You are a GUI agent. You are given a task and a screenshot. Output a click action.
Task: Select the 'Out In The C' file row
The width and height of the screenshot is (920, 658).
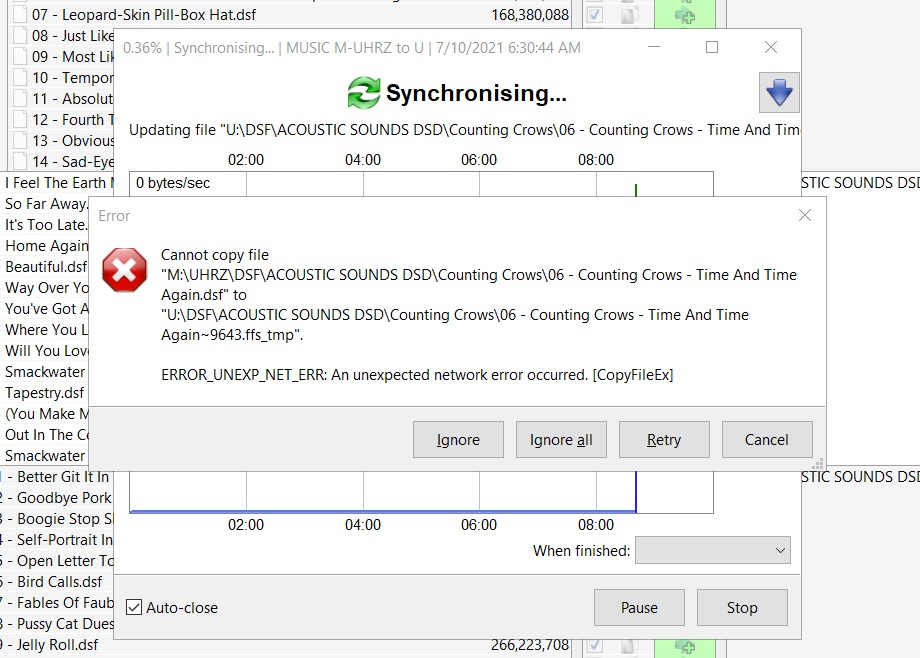tap(45, 435)
